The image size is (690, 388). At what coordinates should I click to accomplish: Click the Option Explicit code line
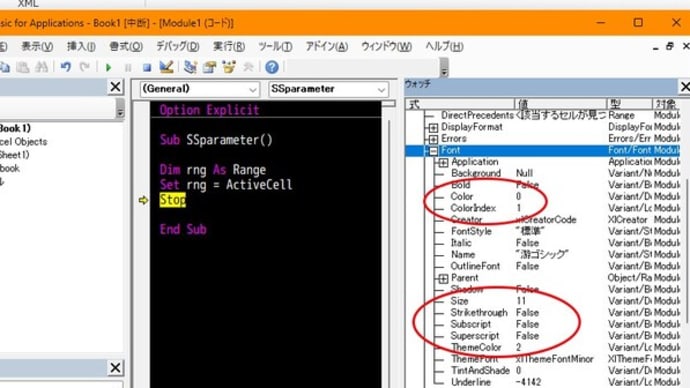[x=209, y=110]
